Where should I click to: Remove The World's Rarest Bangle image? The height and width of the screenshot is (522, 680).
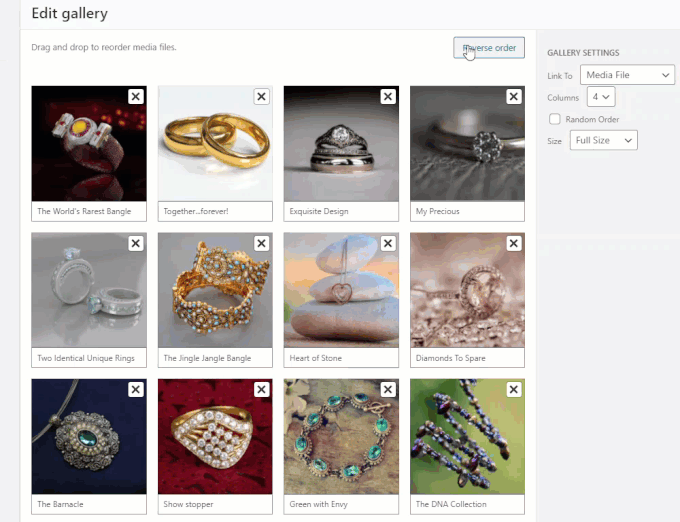pos(136,96)
